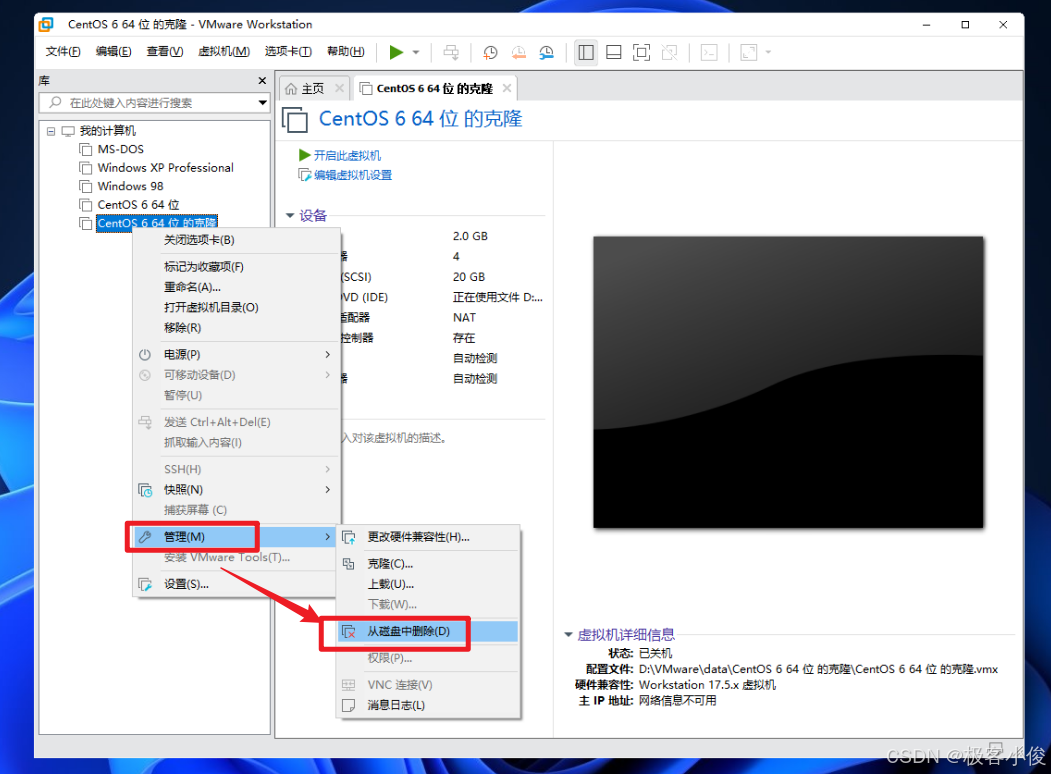The height and width of the screenshot is (774, 1051).
Task: Expand the 快照(N) submenu
Action: pyautogui.click(x=237, y=490)
